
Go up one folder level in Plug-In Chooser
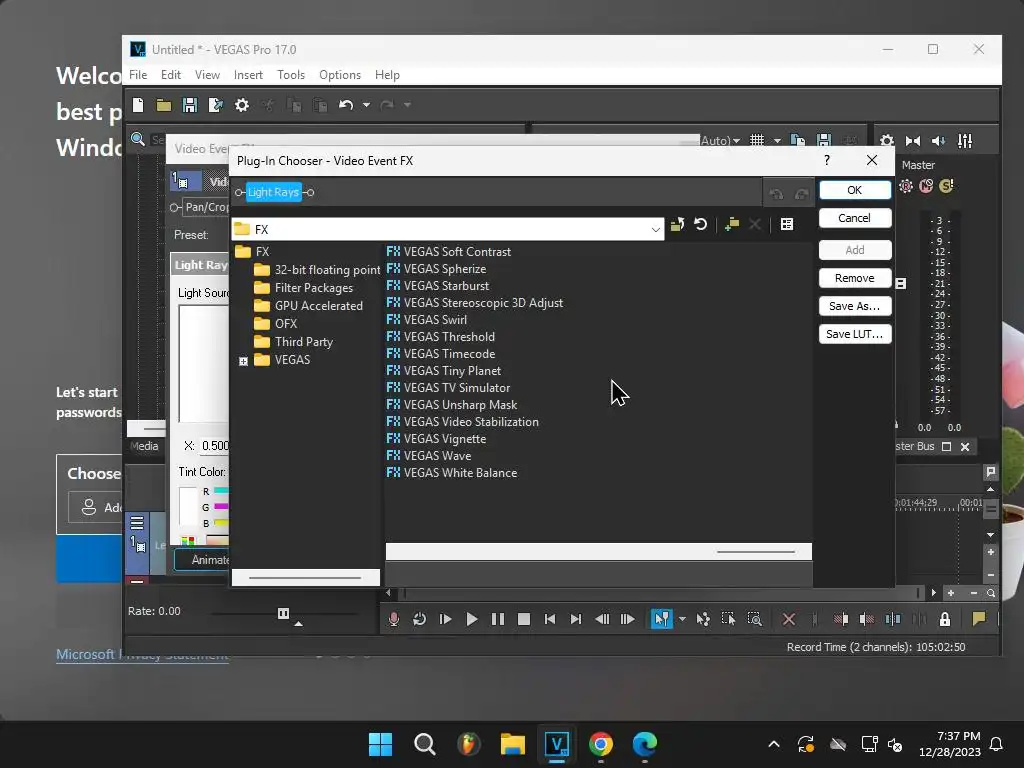(677, 225)
